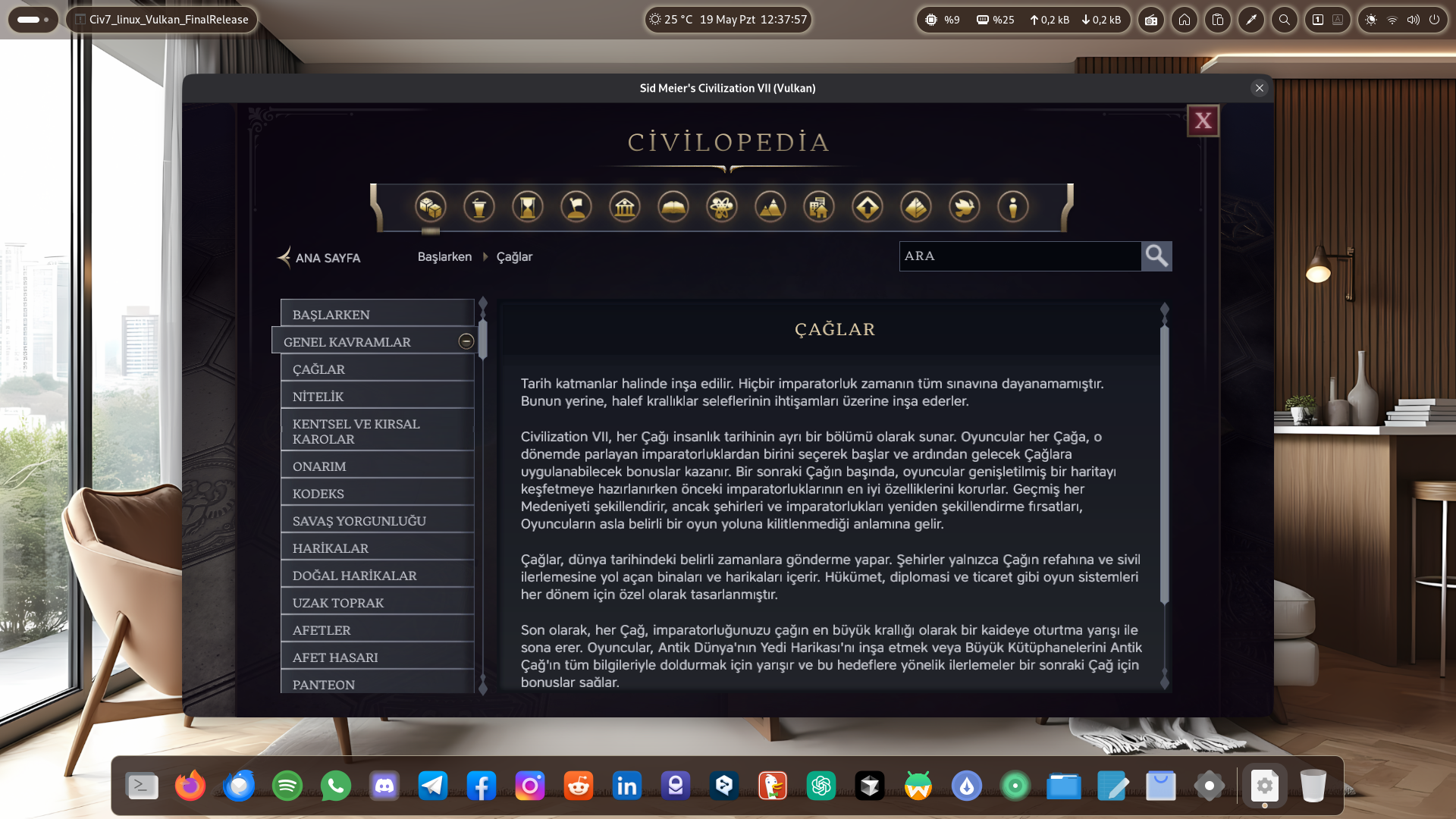This screenshot has width=1456, height=819.
Task: Open the podium Leaders category icon
Action: [479, 206]
